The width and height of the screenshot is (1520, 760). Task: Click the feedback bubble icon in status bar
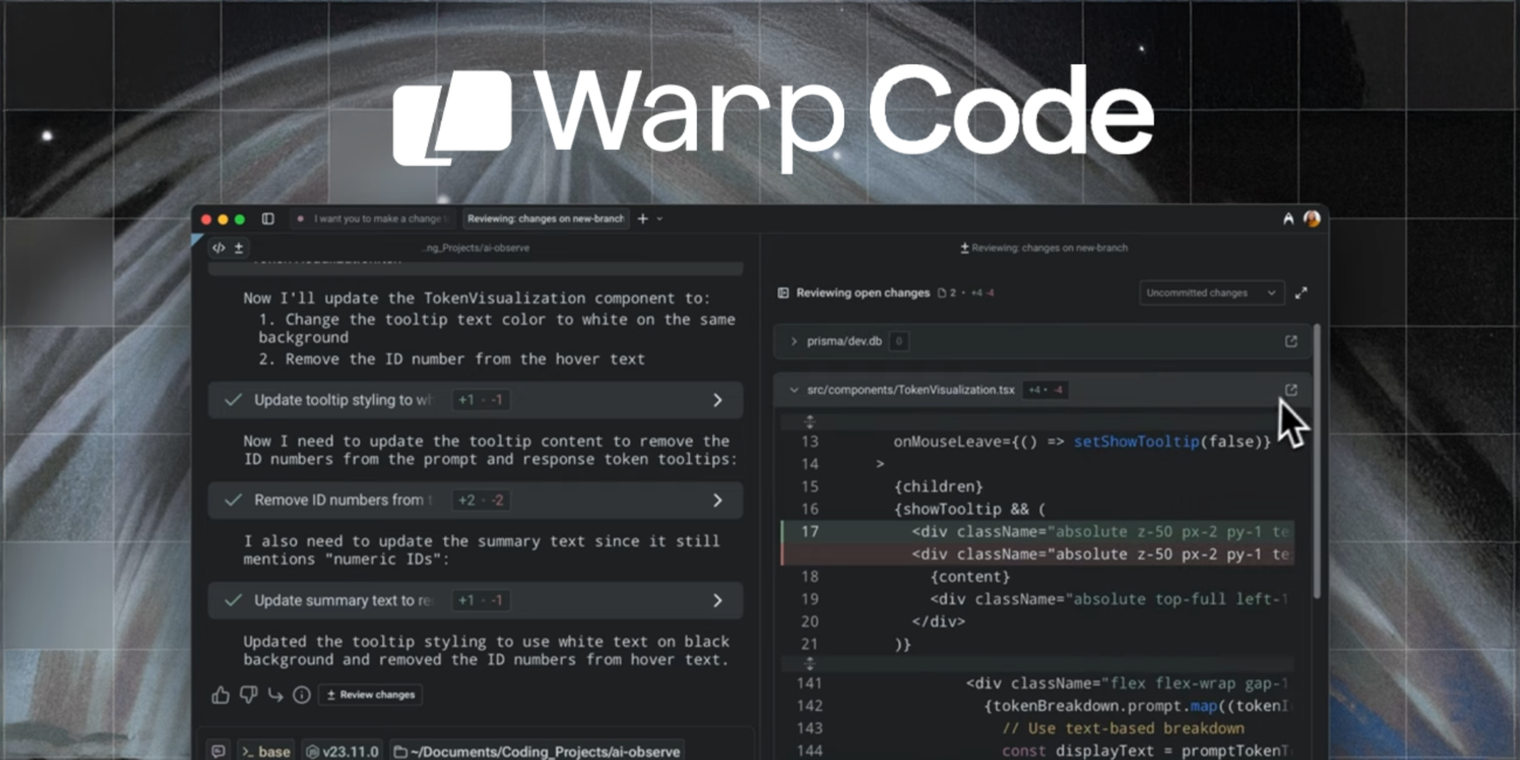[218, 751]
